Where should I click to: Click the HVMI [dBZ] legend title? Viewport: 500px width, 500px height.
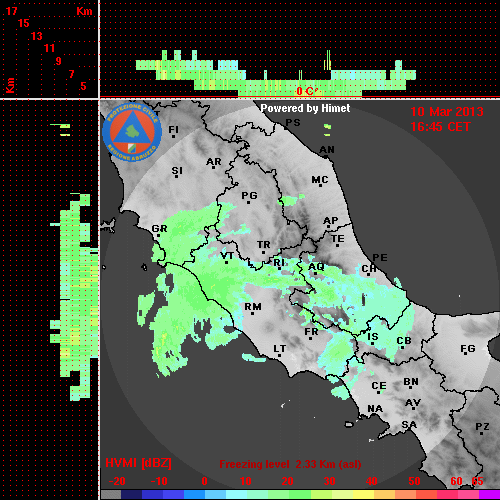[138, 463]
